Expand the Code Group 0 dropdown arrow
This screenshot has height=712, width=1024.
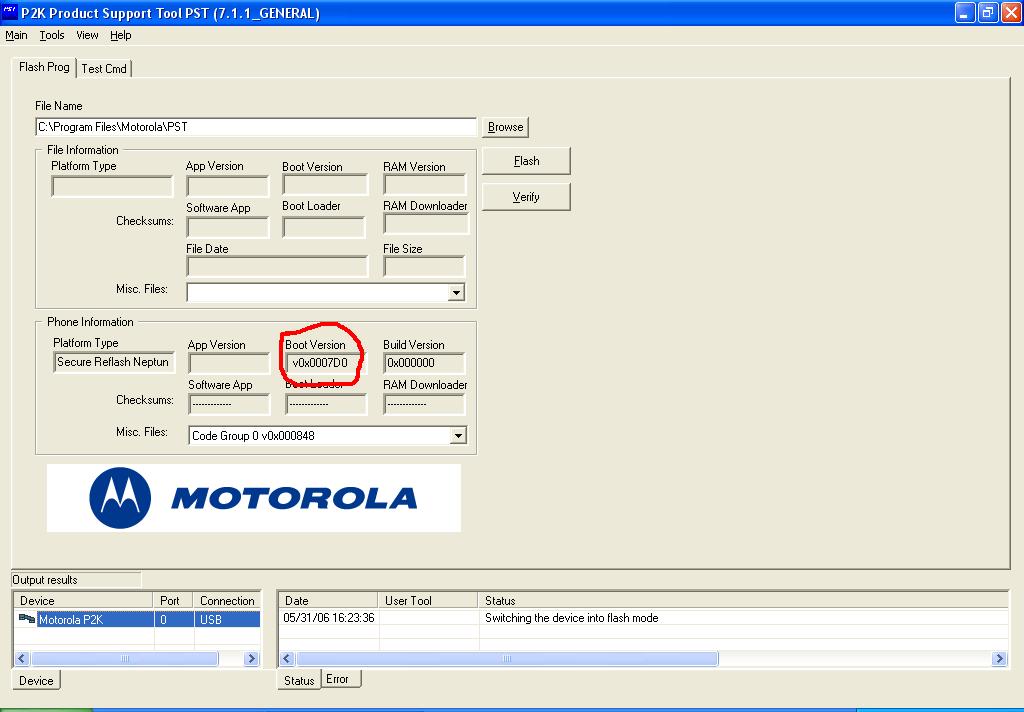(x=458, y=436)
